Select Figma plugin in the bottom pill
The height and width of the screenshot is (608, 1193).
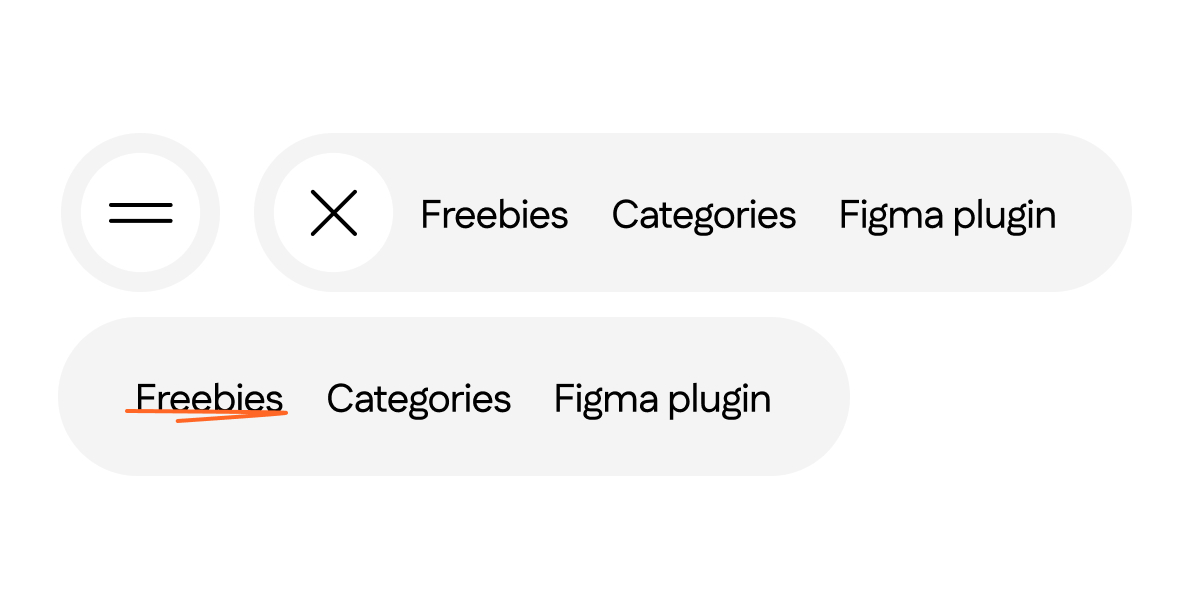click(x=662, y=399)
